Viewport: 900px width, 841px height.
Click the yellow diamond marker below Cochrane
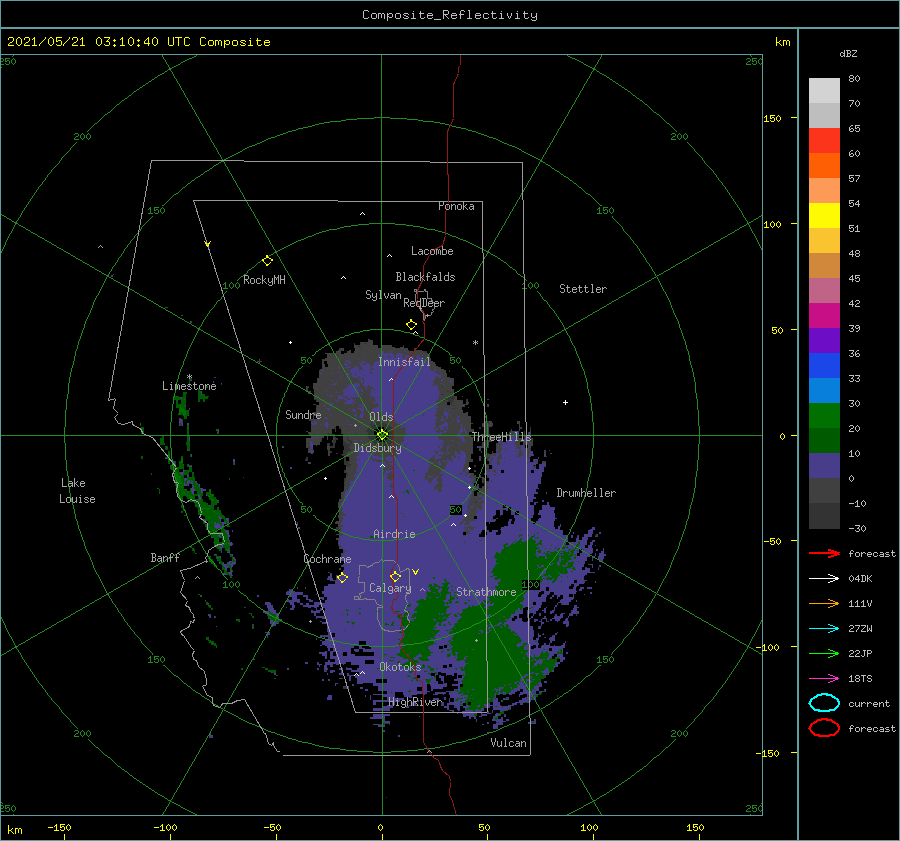(342, 578)
